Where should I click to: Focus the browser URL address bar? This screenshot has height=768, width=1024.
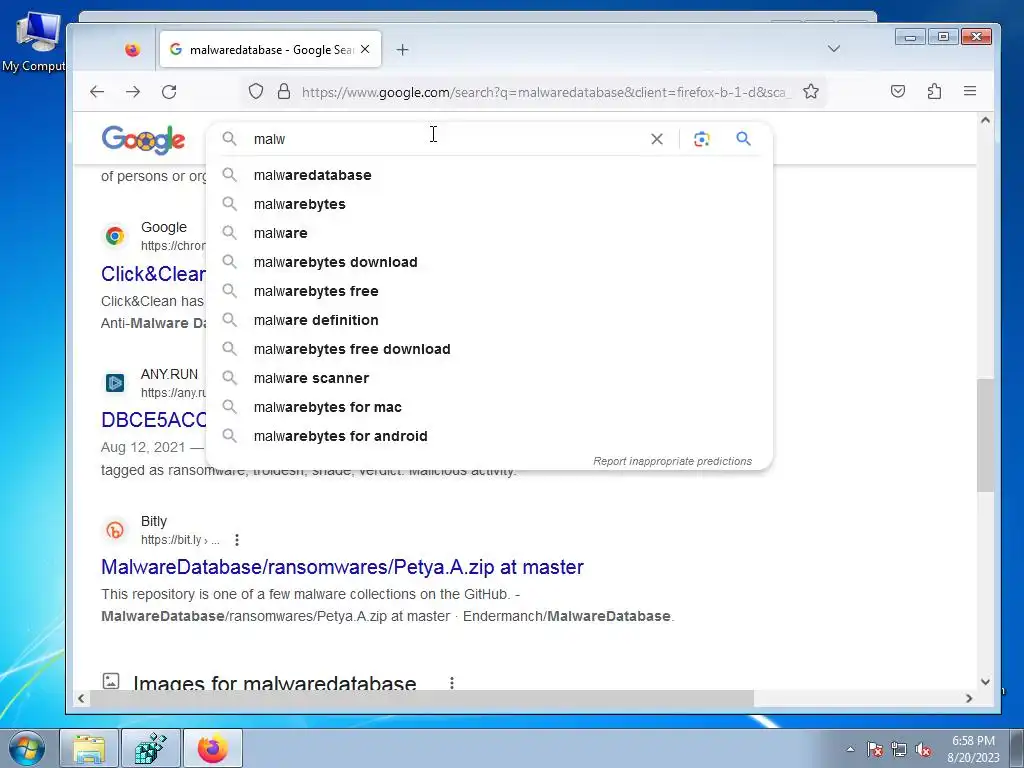click(547, 92)
